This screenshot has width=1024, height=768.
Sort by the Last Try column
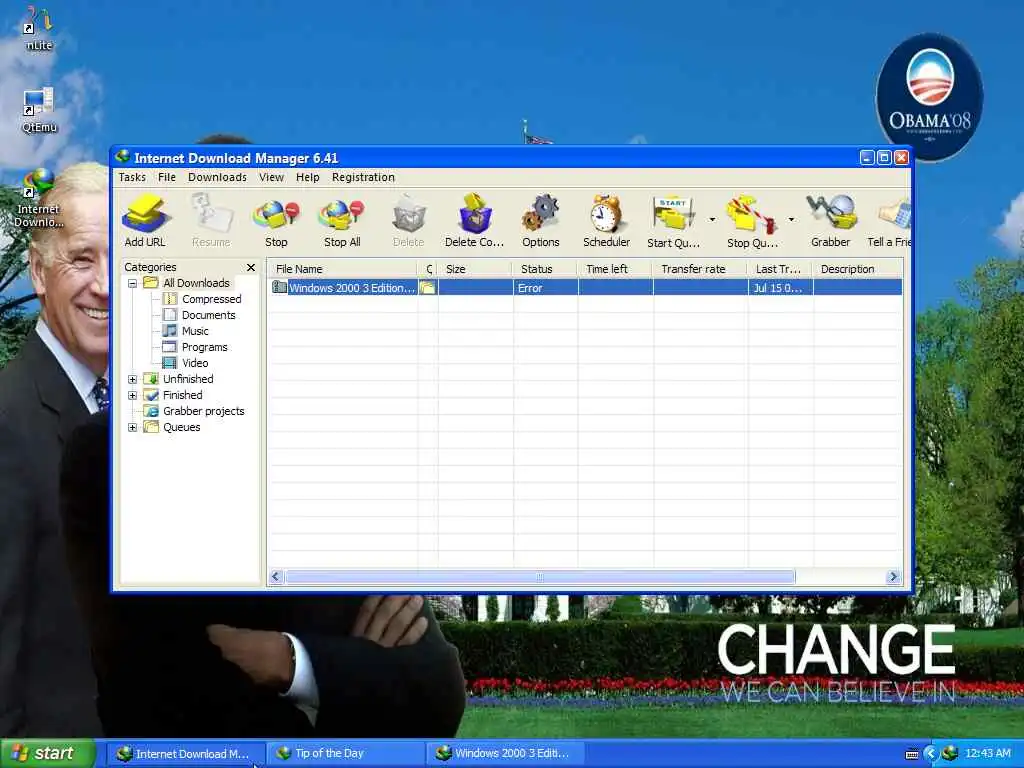(780, 269)
